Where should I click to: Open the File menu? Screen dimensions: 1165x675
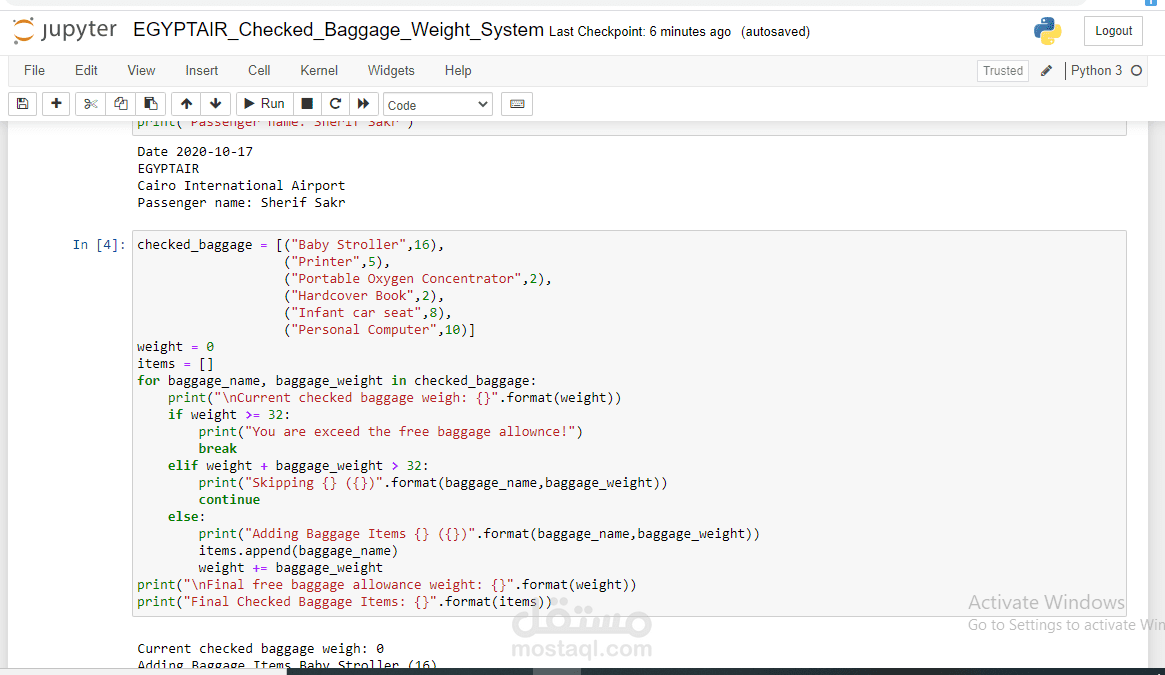(34, 71)
